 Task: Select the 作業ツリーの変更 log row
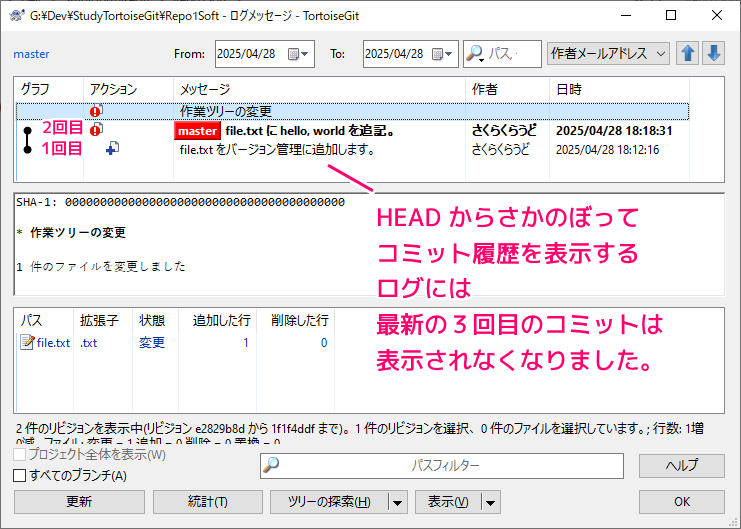point(353,111)
